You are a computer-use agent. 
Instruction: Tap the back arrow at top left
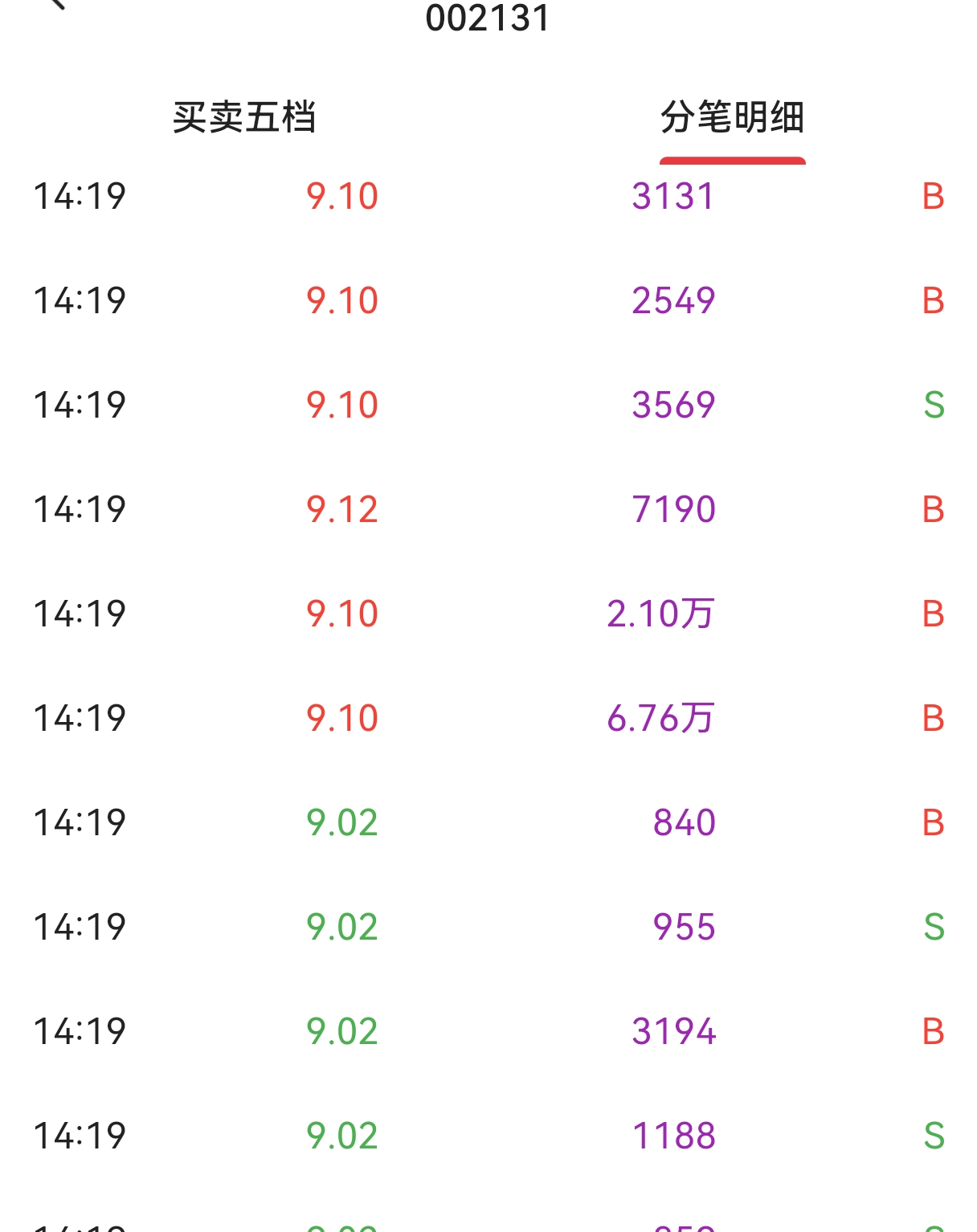pos(56,3)
